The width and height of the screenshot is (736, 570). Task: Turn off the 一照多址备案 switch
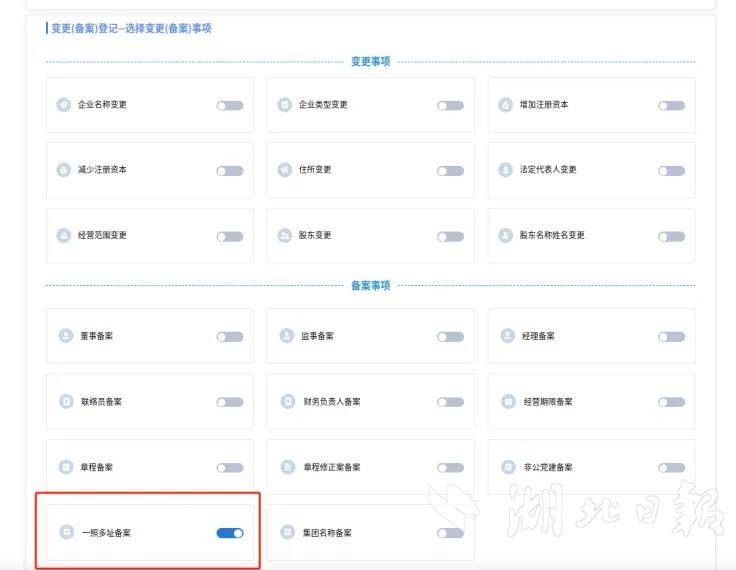pos(230,533)
